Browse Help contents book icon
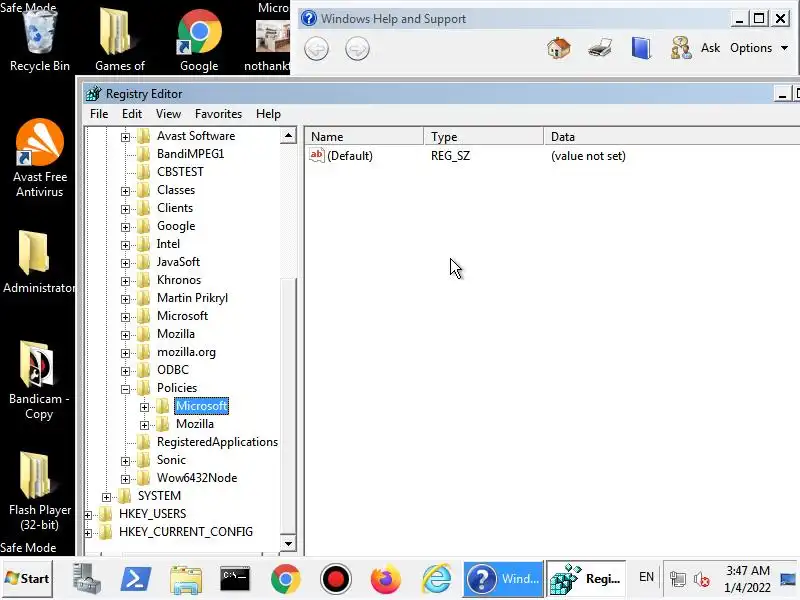This screenshot has height=600, width=800. point(641,48)
